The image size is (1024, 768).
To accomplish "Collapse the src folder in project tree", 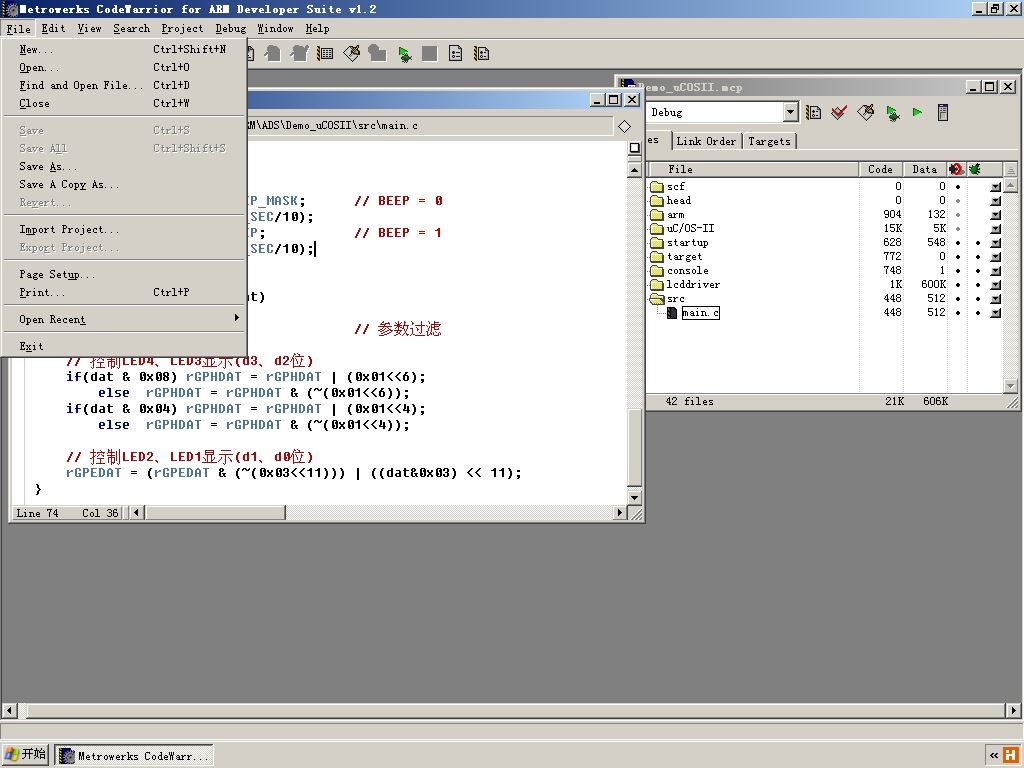I will click(x=655, y=299).
